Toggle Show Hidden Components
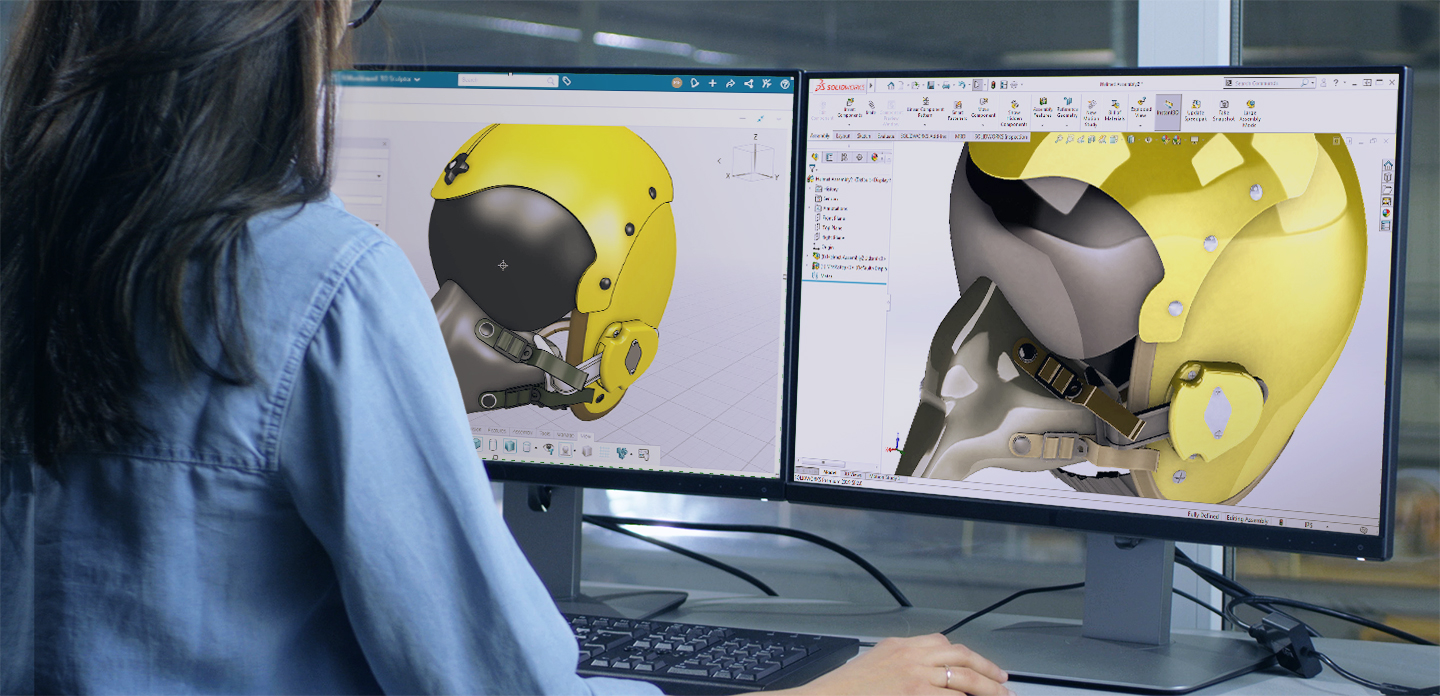 (x=1014, y=112)
